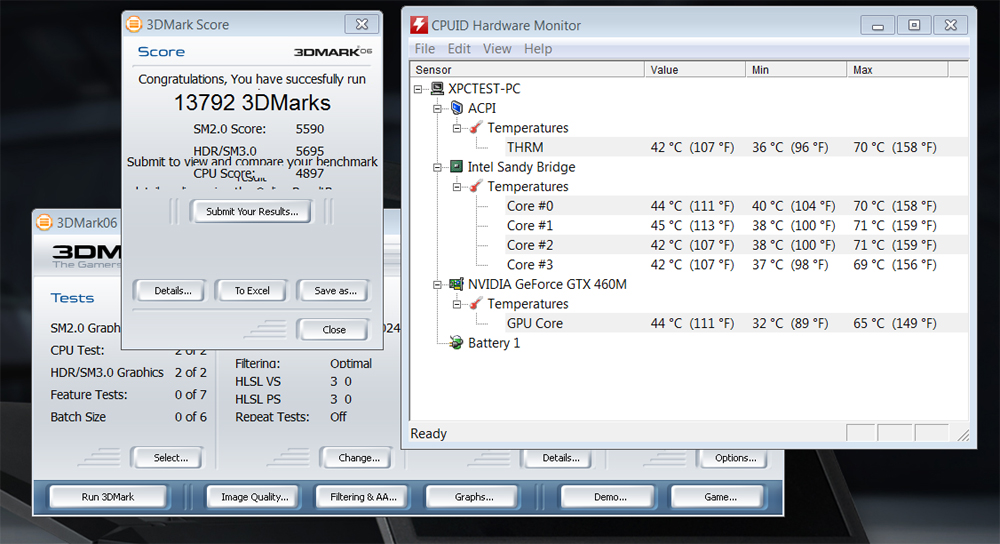Image resolution: width=1000 pixels, height=544 pixels.
Task: Open Filtering & AA settings
Action: (363, 497)
